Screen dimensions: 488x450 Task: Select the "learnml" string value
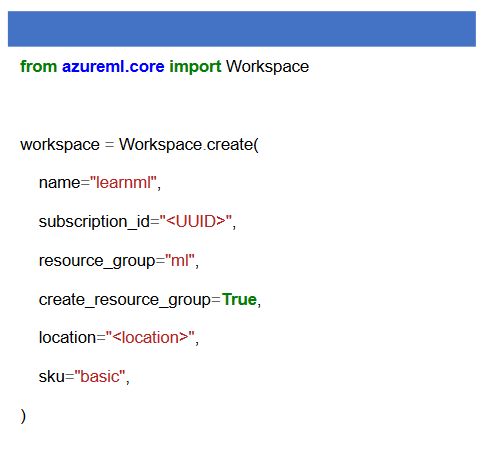click(x=123, y=182)
